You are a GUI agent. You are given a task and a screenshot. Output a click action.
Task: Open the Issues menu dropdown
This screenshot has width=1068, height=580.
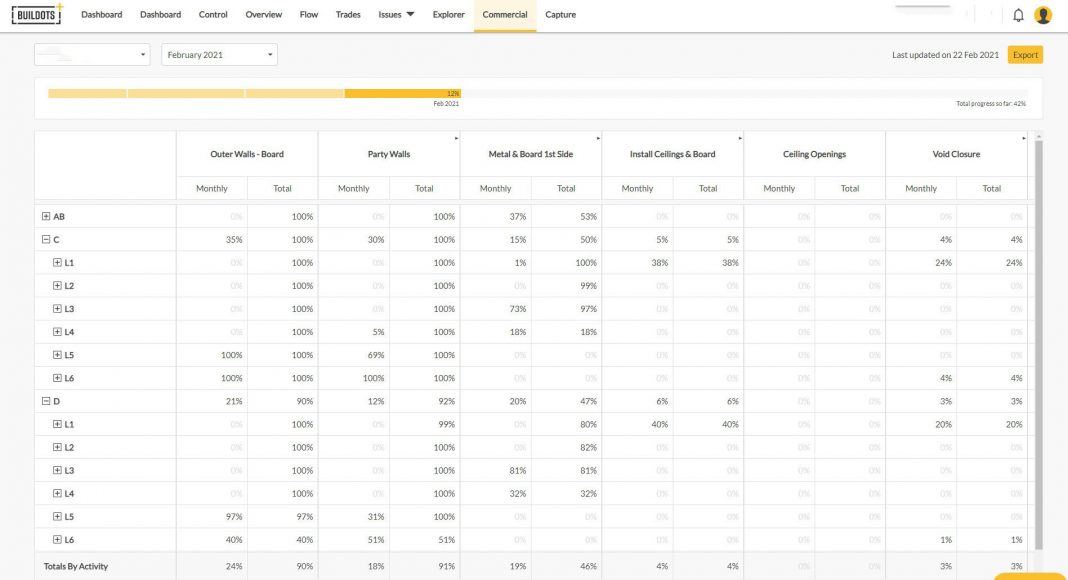(396, 15)
